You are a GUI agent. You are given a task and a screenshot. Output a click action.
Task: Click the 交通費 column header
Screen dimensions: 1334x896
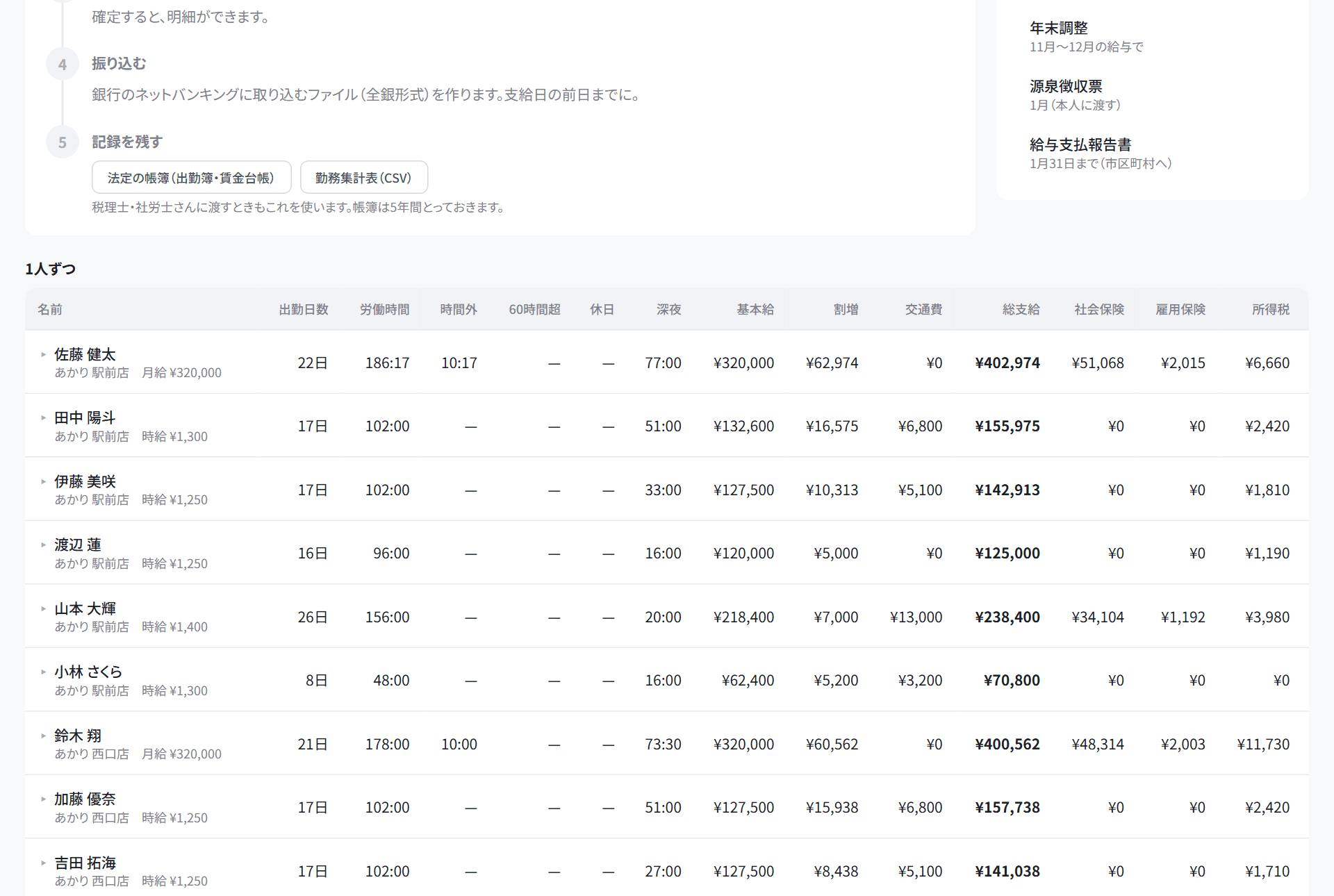[x=924, y=309]
